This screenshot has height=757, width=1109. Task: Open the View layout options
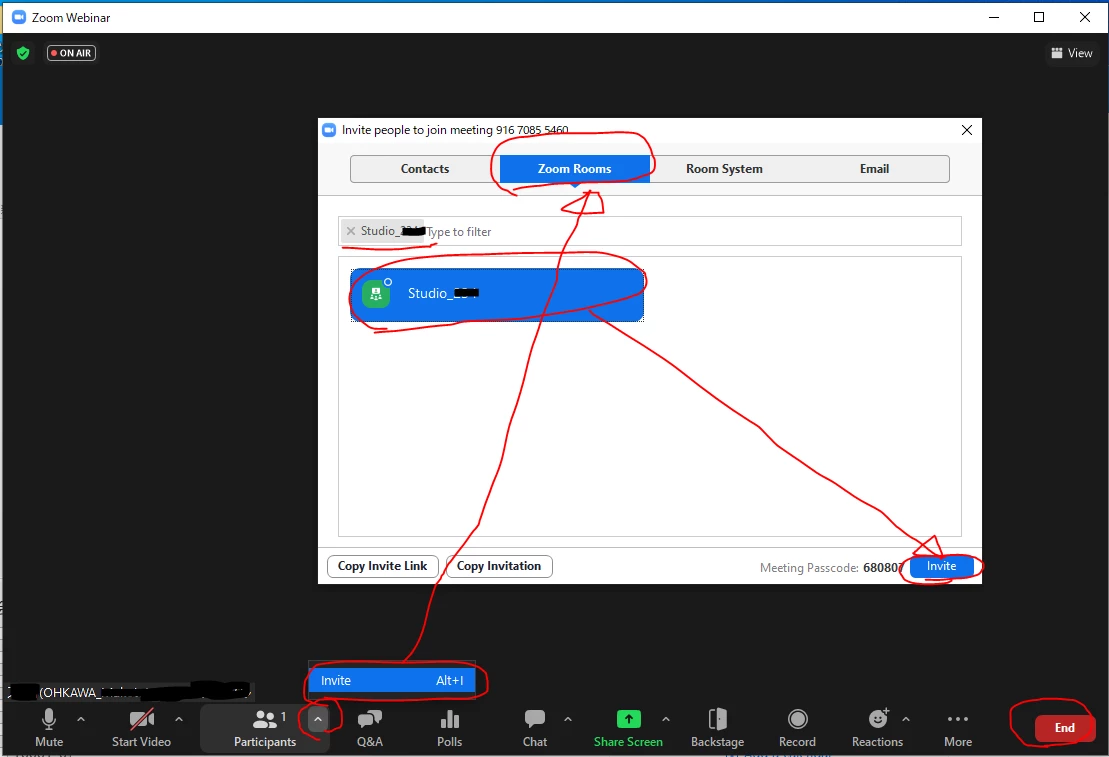1072,53
